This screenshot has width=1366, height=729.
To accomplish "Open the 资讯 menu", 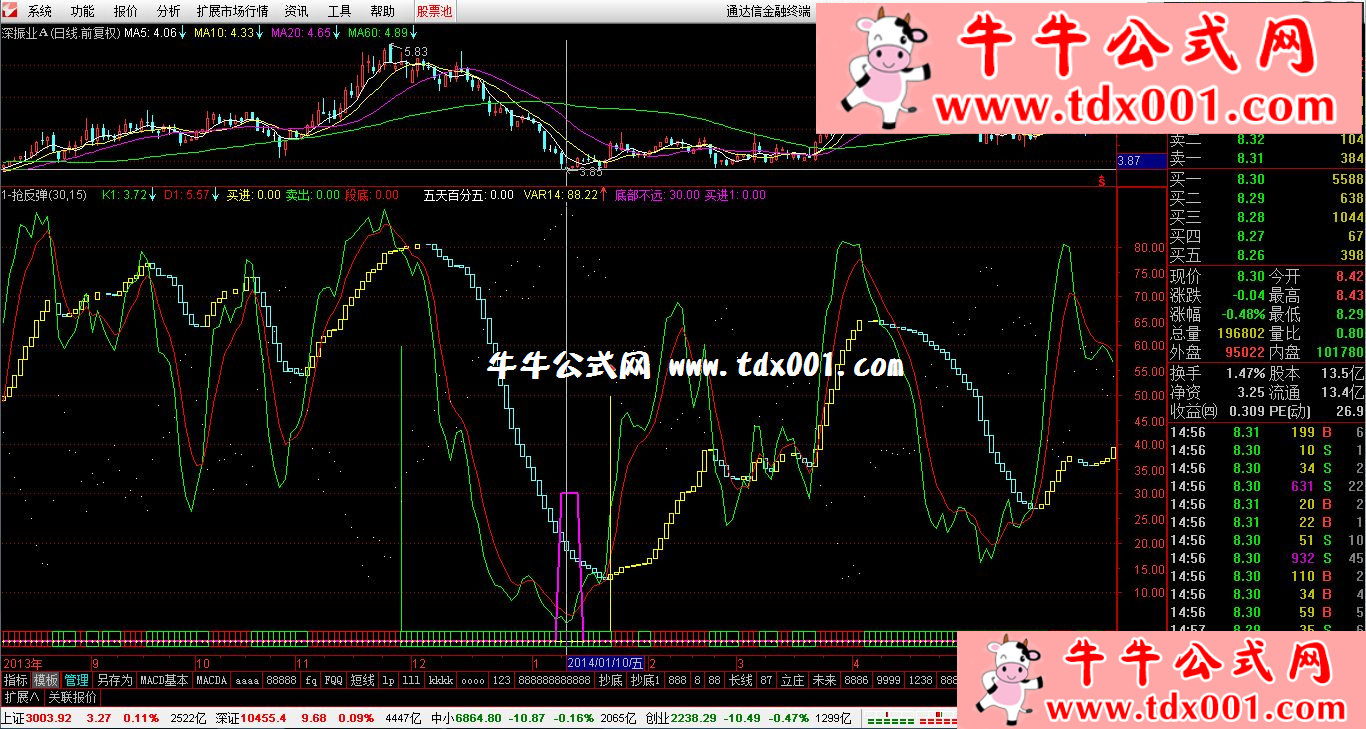I will 297,12.
